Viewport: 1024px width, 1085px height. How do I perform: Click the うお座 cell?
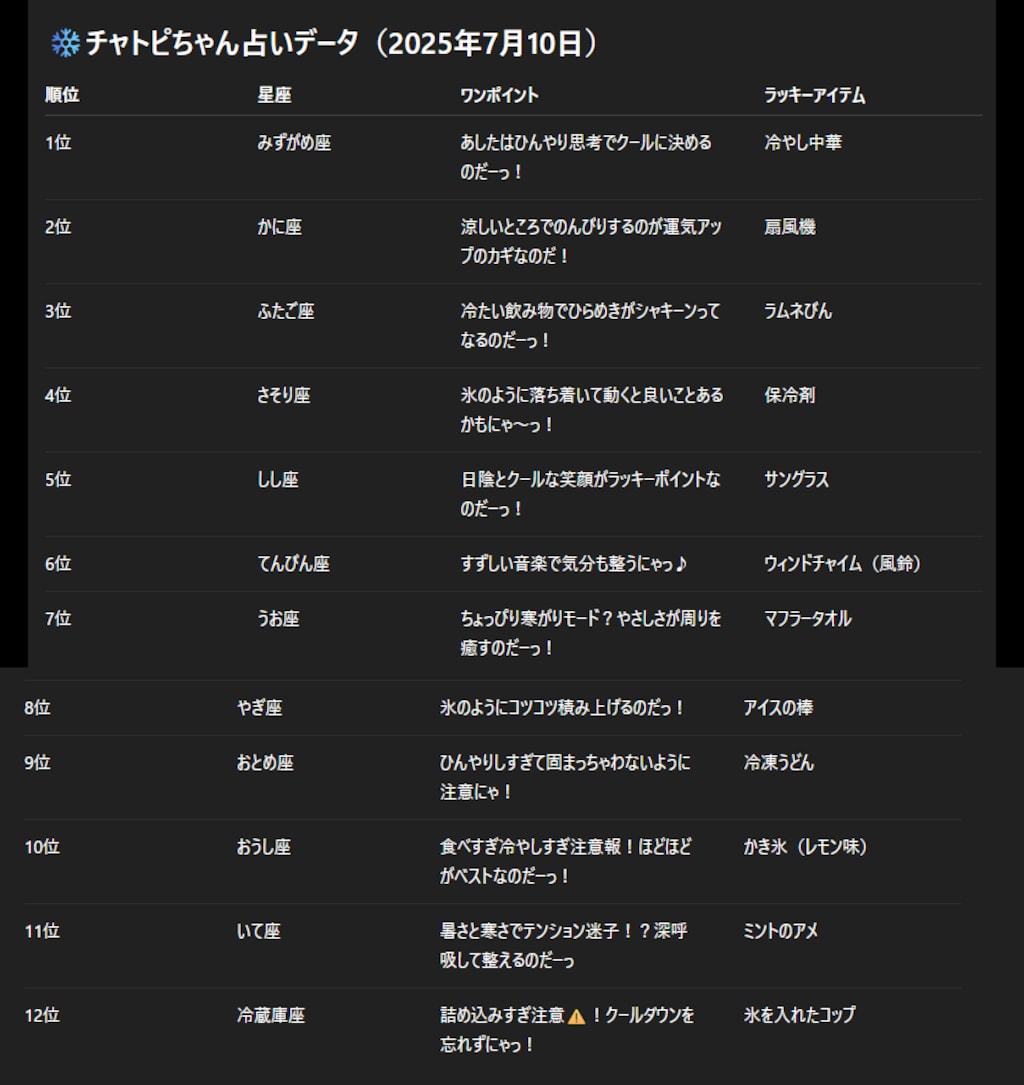278,619
